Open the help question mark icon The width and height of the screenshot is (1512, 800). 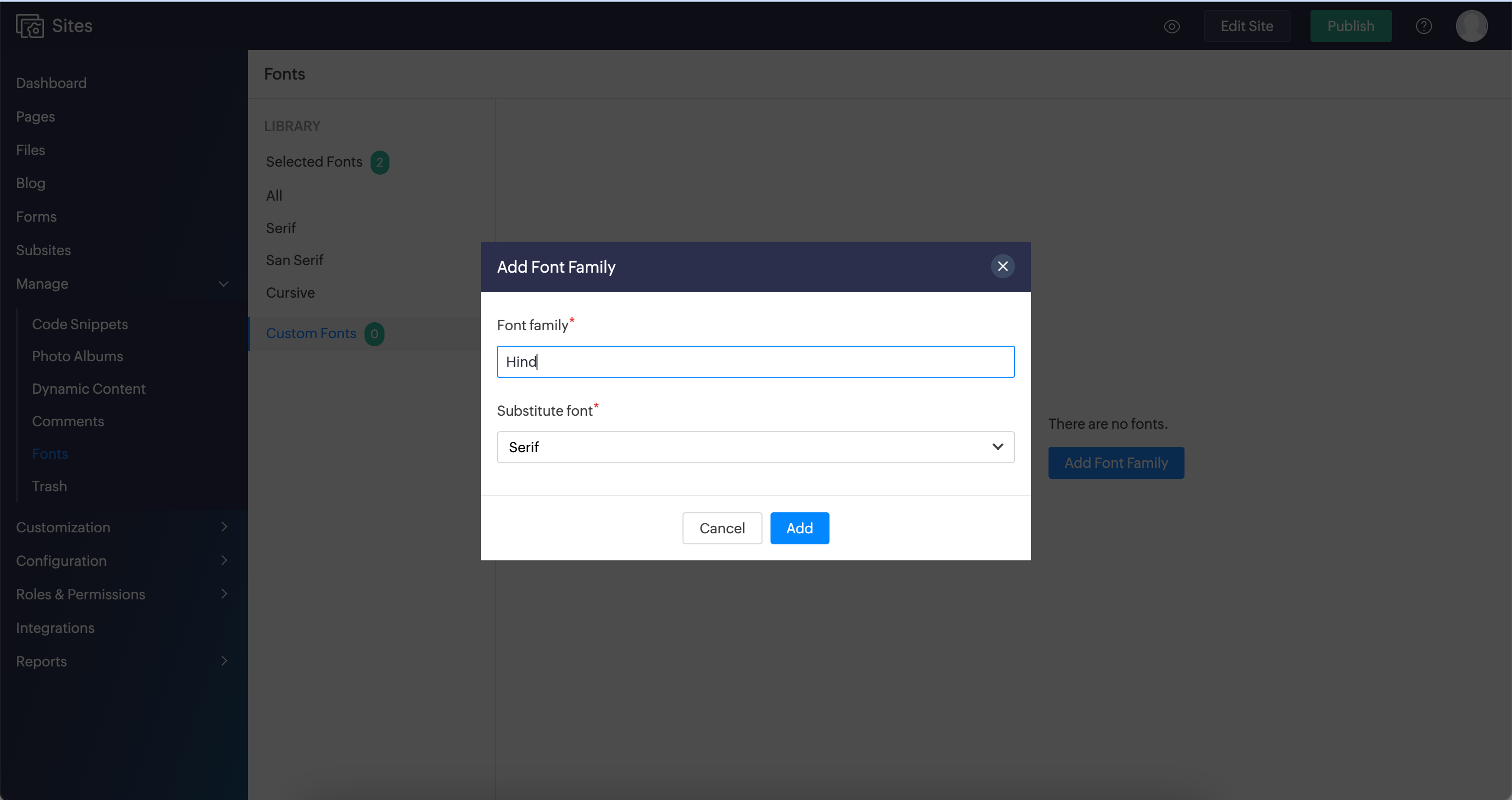[1423, 27]
